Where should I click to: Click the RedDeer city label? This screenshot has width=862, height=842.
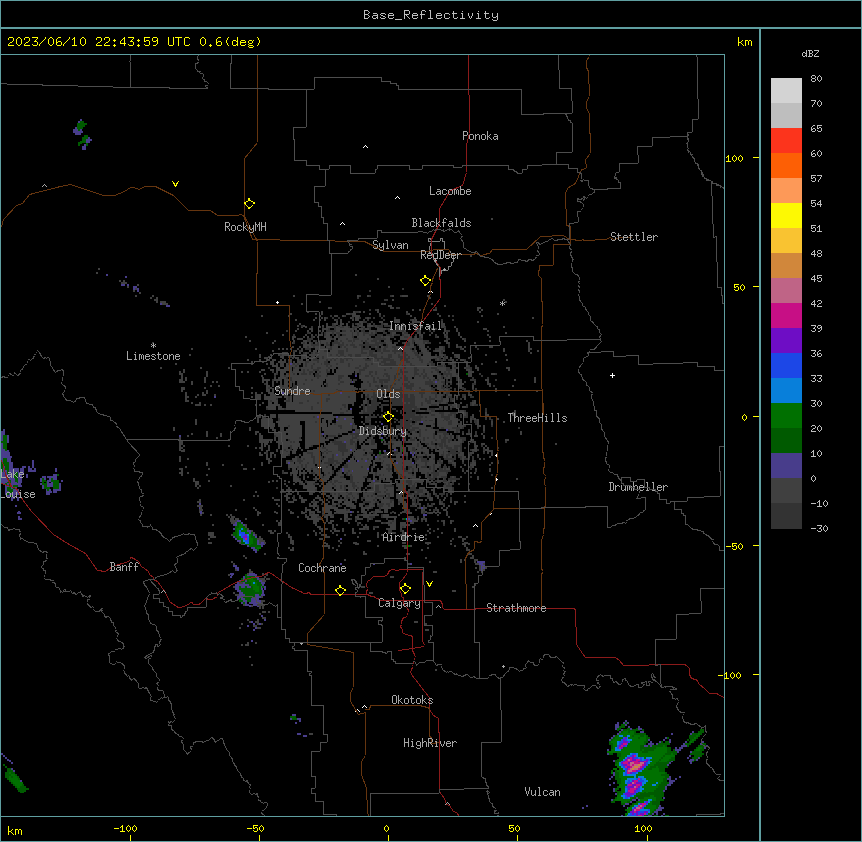click(440, 255)
